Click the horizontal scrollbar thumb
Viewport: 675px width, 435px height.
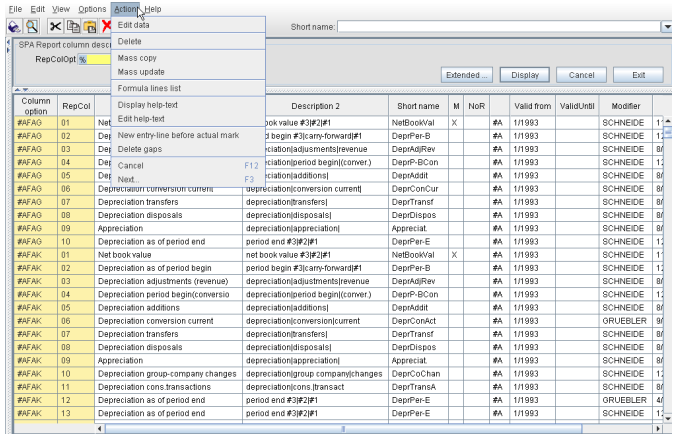tap(344, 429)
